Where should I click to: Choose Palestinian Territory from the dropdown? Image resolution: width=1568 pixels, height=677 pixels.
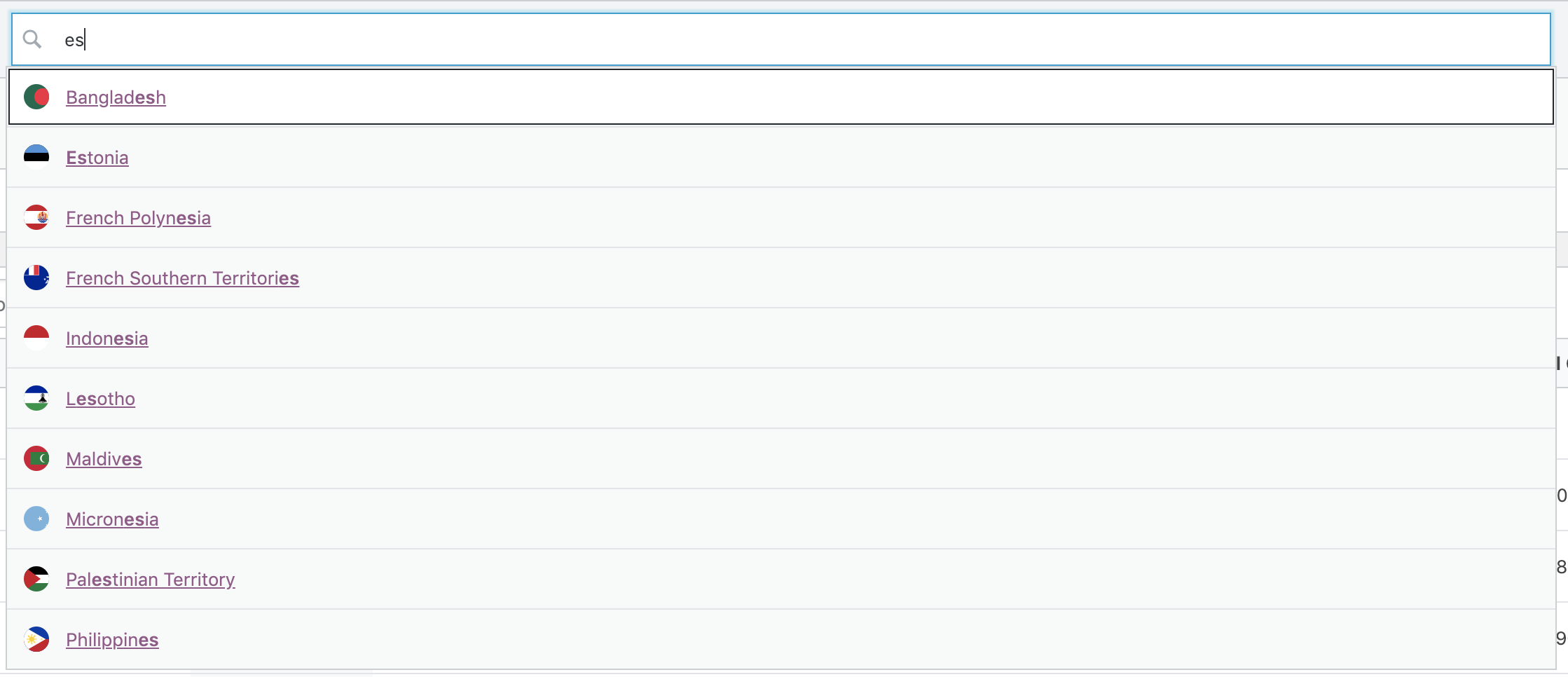(150, 579)
